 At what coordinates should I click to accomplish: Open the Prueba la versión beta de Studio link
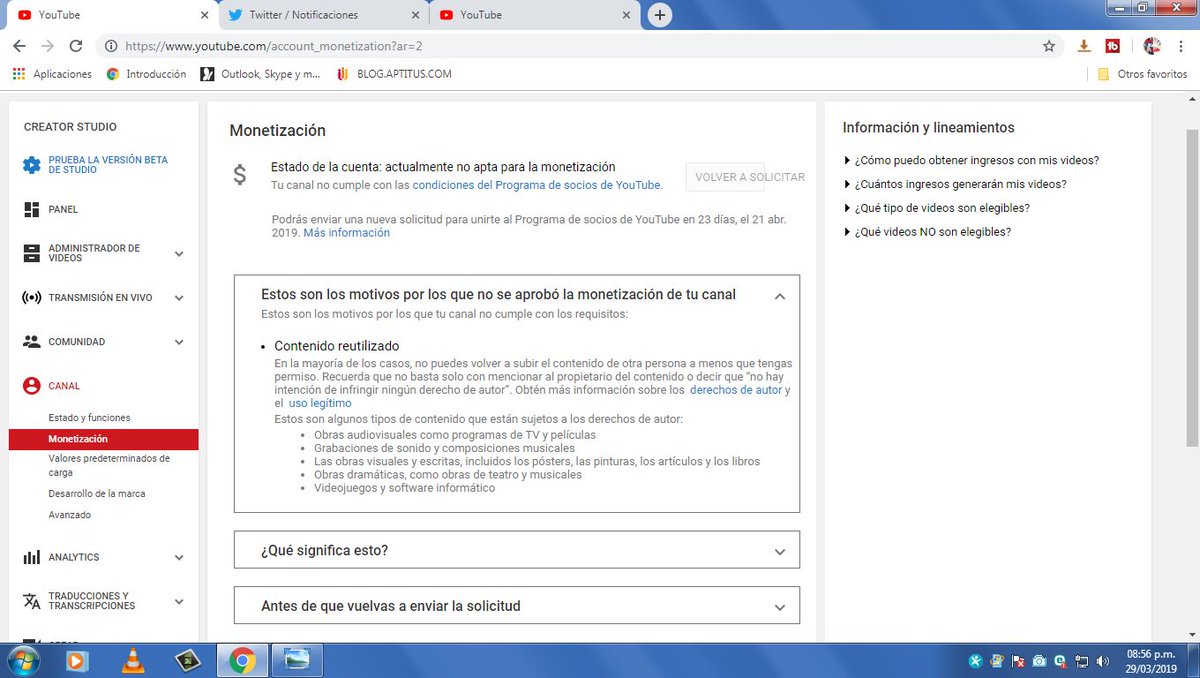pyautogui.click(x=108, y=165)
